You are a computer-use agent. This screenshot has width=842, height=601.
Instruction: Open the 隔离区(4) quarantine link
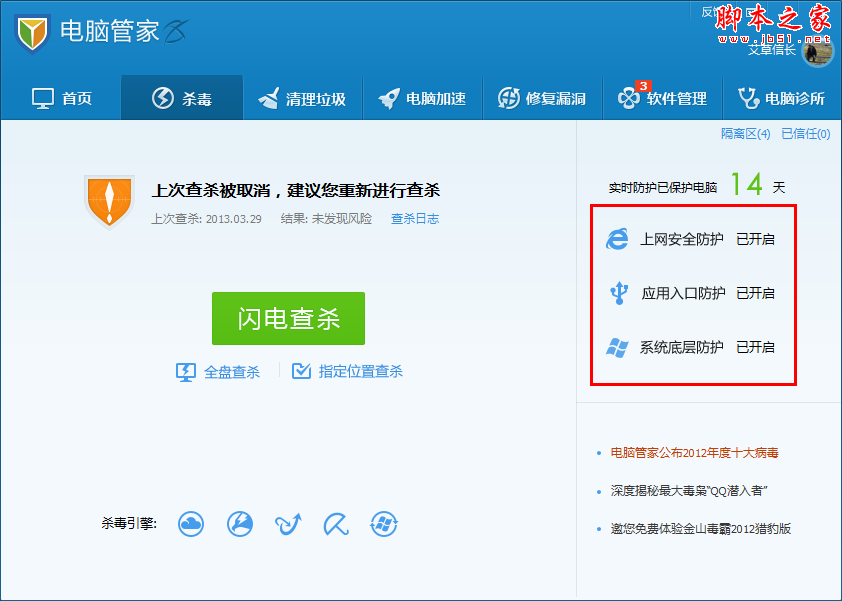(745, 134)
